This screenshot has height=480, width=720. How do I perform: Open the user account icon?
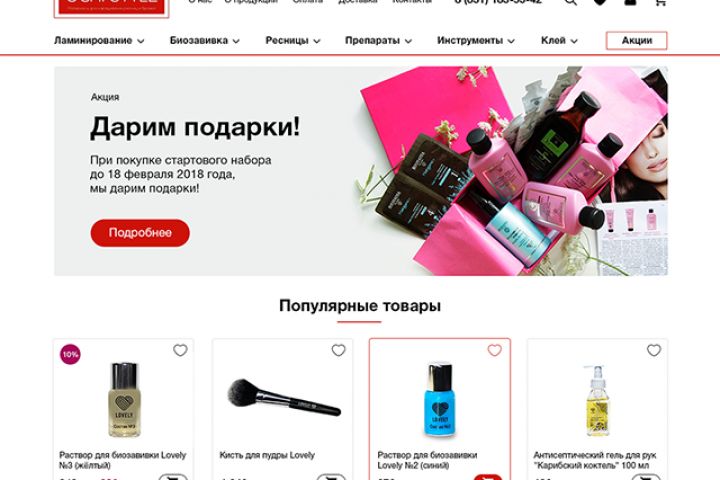(x=630, y=2)
